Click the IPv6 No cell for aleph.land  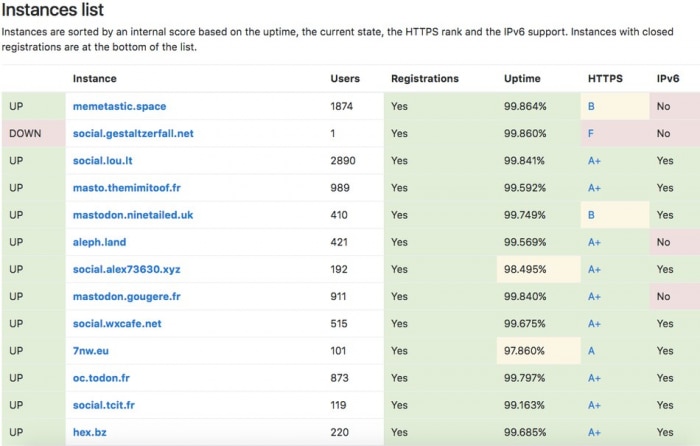675,242
